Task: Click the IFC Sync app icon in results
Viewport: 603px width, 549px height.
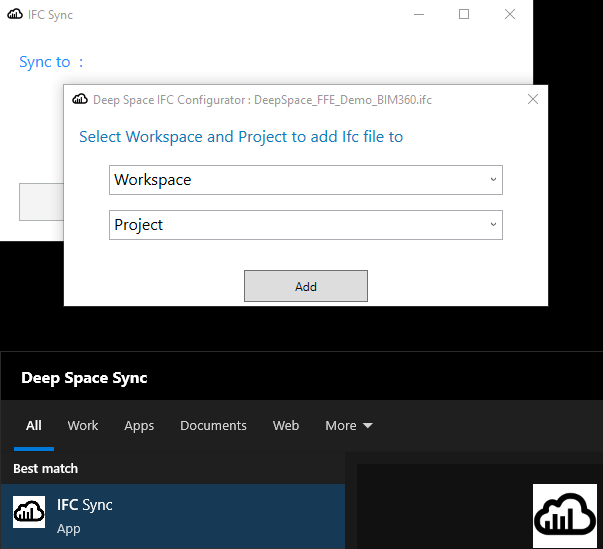Action: tap(29, 512)
